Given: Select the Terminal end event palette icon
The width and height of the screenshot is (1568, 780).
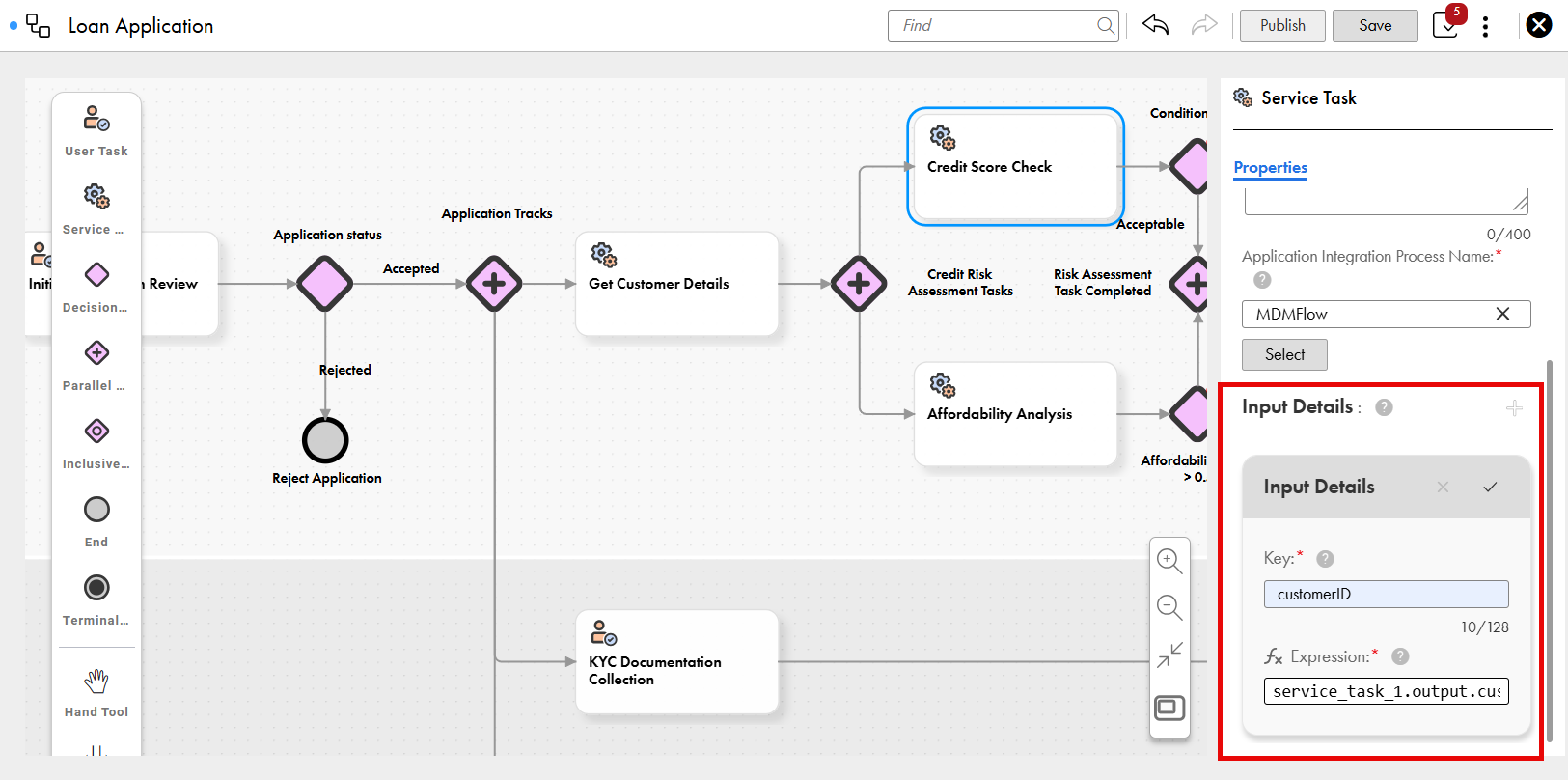Looking at the screenshot, I should pos(96,587).
